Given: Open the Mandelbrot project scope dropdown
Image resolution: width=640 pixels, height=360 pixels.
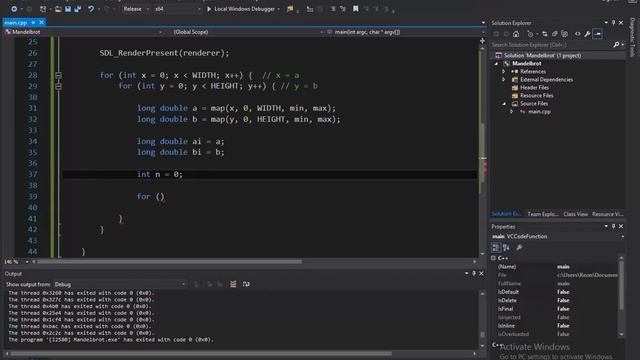Looking at the screenshot, I should pyautogui.click(x=84, y=32).
